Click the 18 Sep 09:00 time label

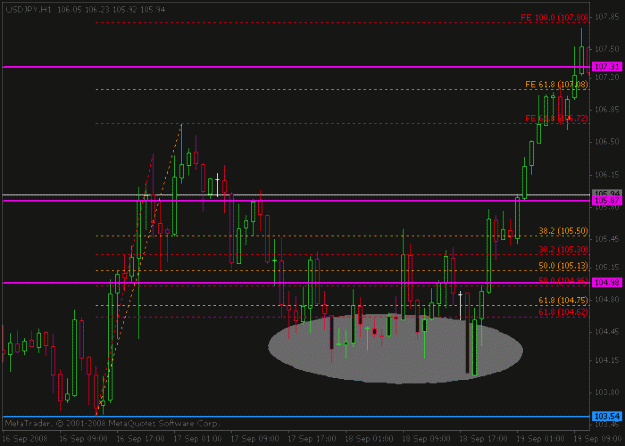coord(426,439)
